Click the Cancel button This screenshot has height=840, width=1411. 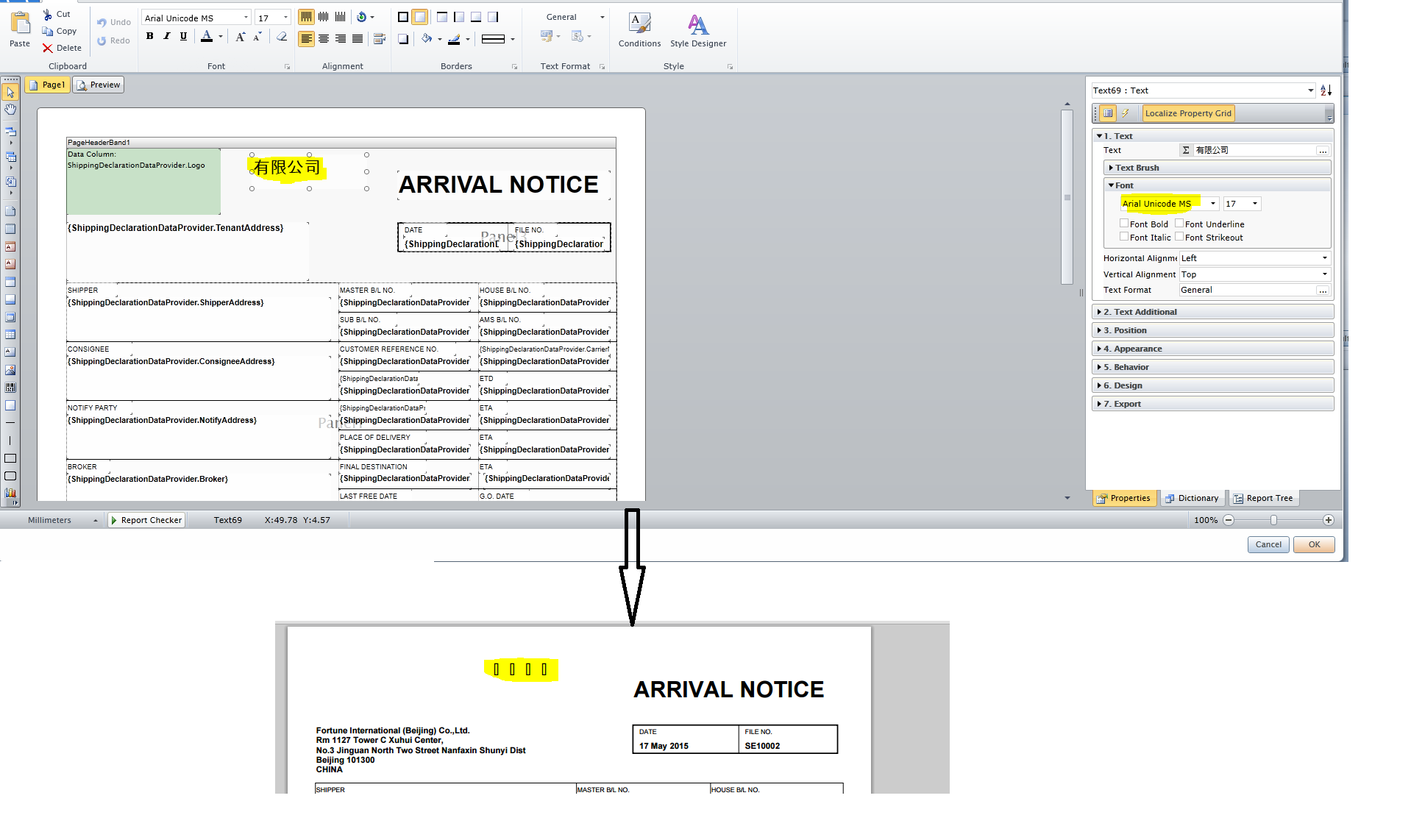tap(1268, 545)
